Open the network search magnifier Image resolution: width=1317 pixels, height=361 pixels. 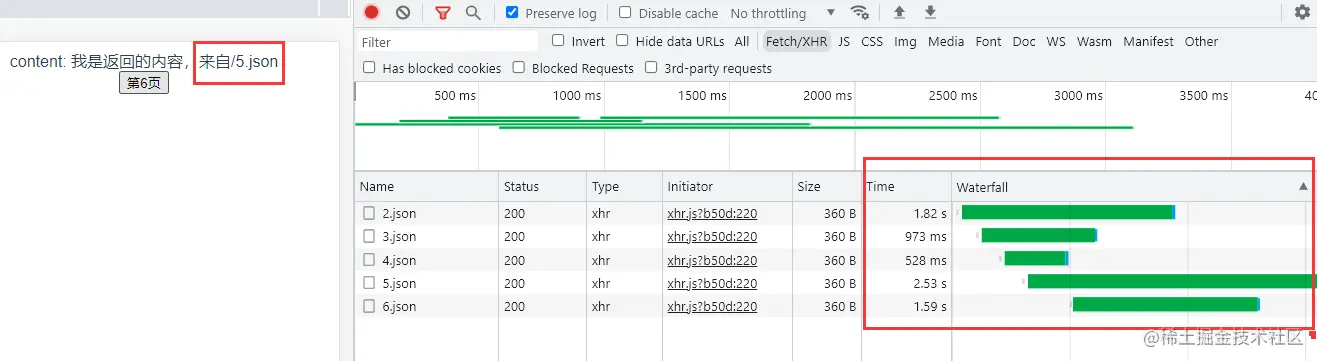click(x=473, y=13)
